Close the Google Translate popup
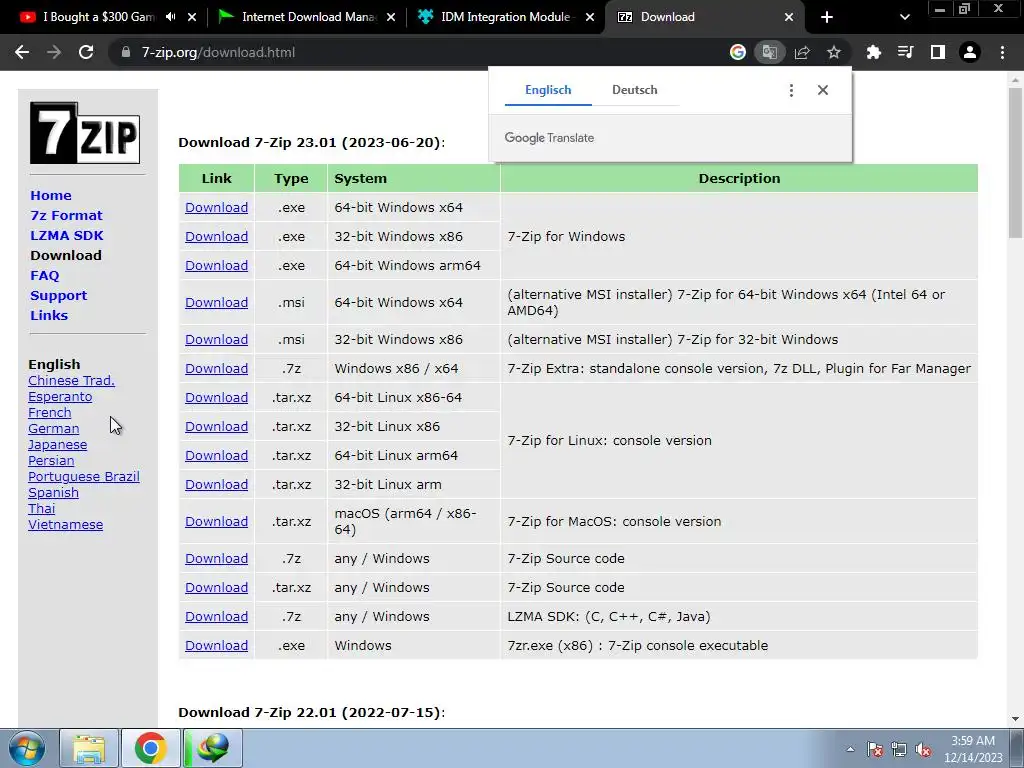 pyautogui.click(x=823, y=90)
